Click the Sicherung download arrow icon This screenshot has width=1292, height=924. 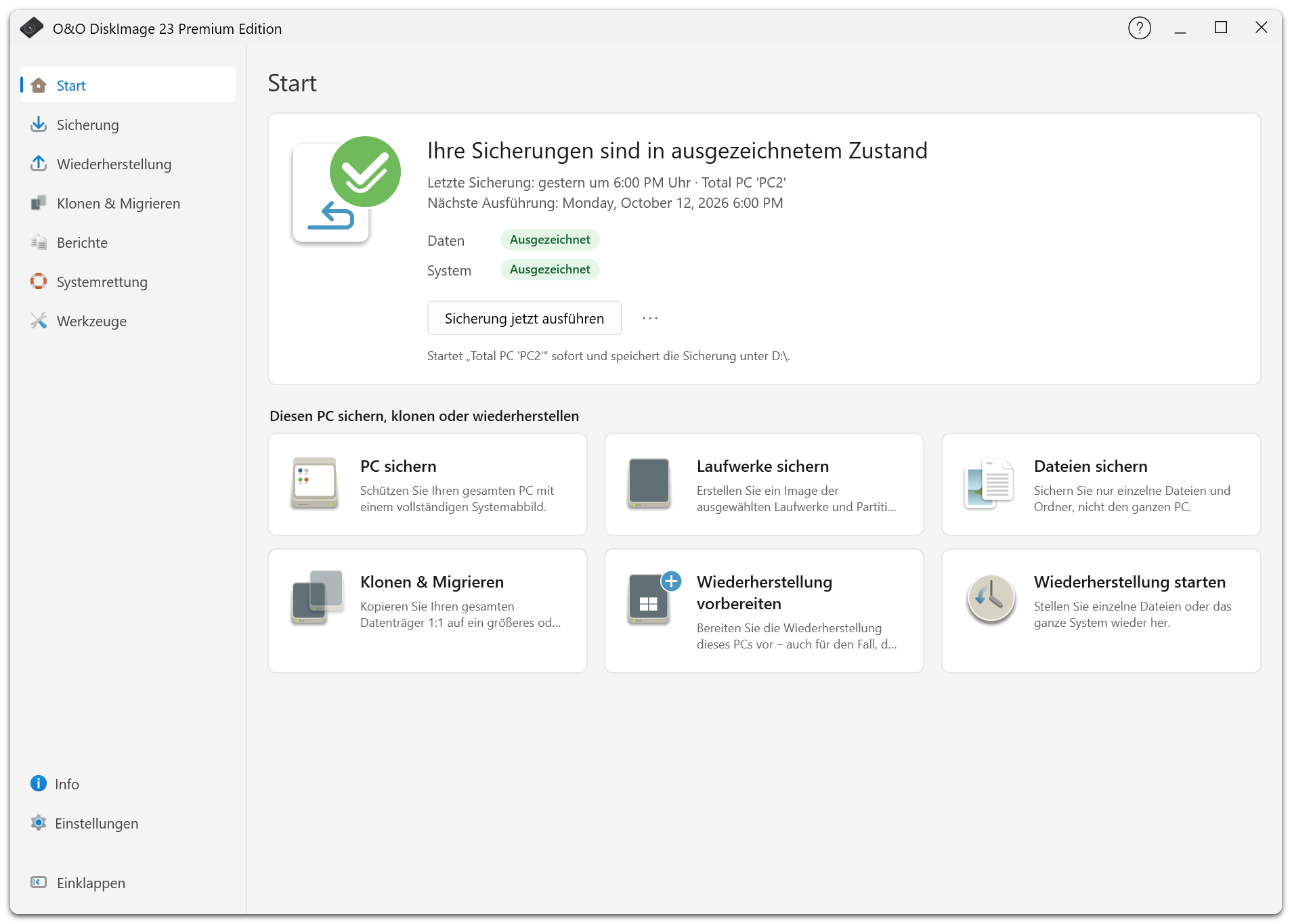coord(39,125)
